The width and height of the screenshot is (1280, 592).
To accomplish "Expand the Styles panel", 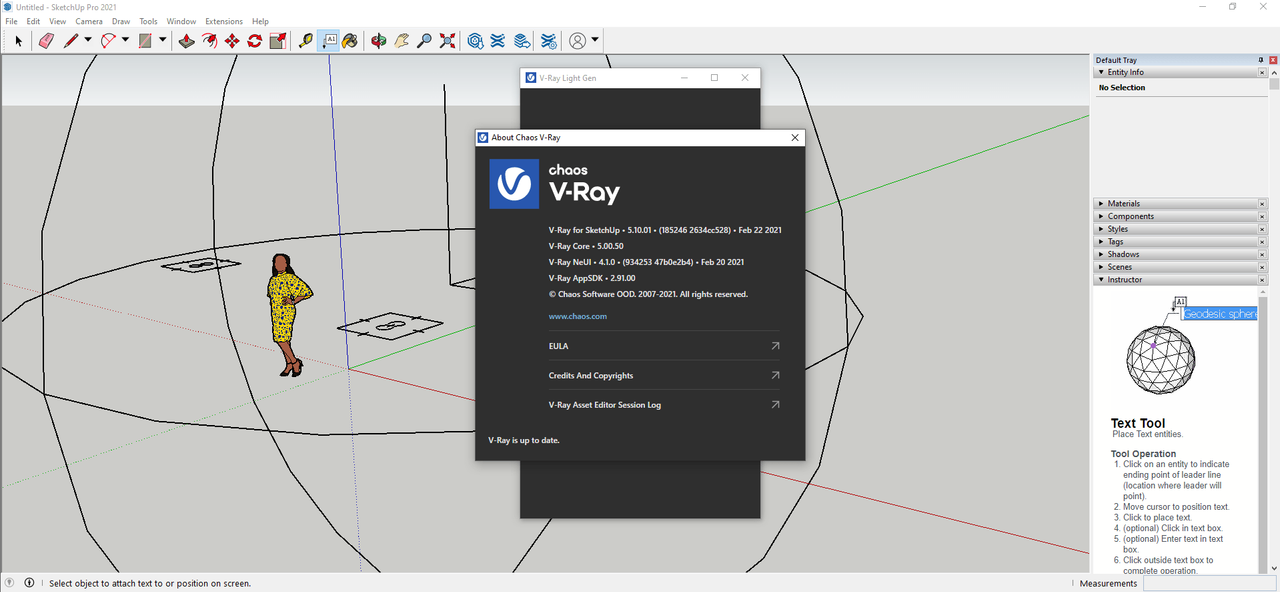I will 1101,229.
